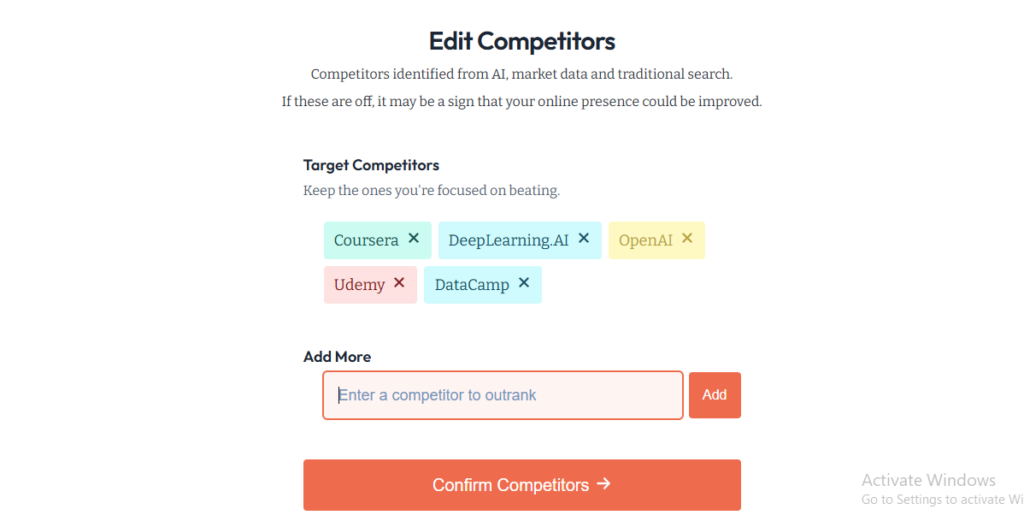This screenshot has height=527, width=1024.
Task: Click the yellow OpenAI tag label
Action: point(645,240)
